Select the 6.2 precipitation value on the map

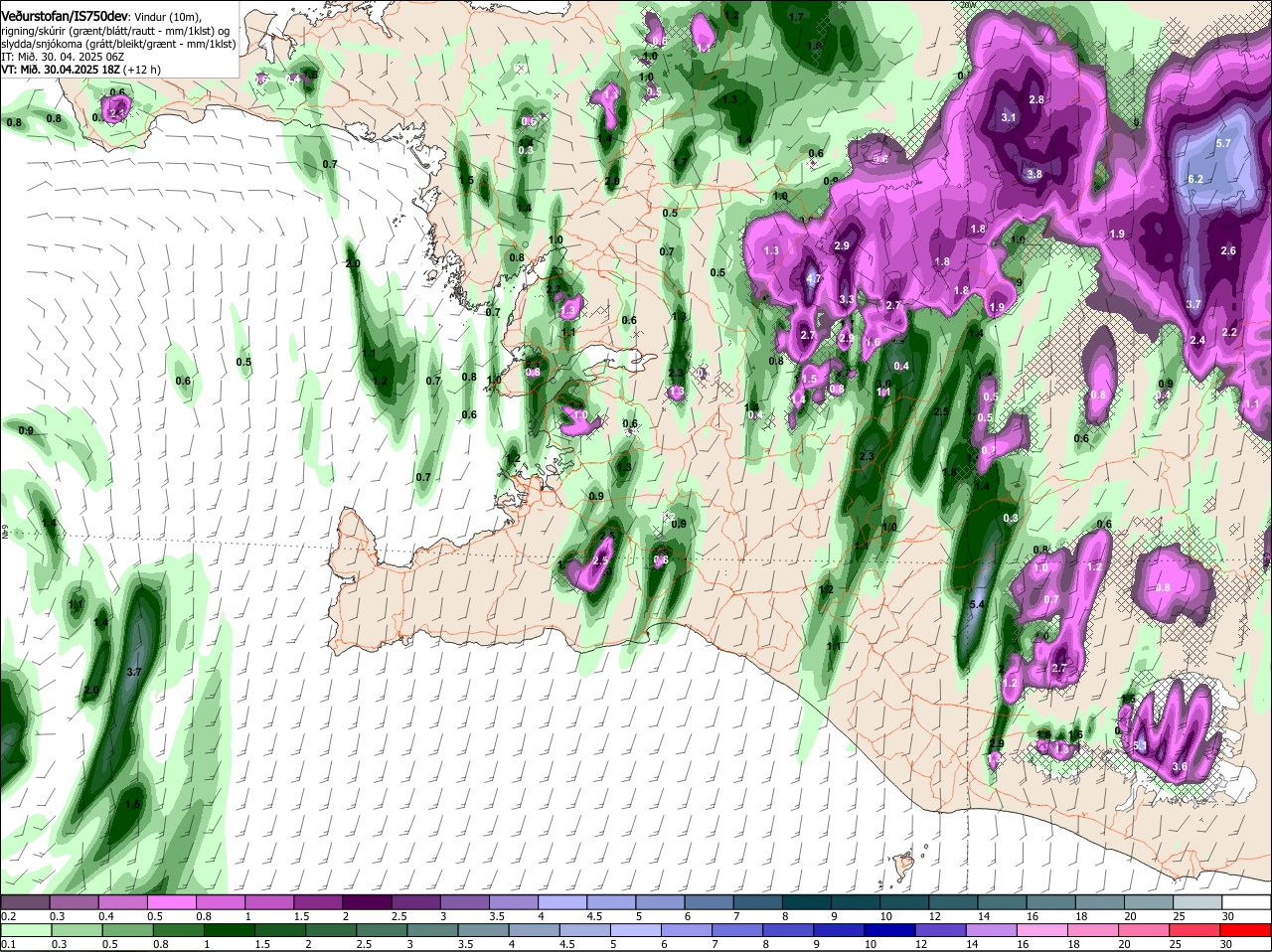pos(1195,179)
